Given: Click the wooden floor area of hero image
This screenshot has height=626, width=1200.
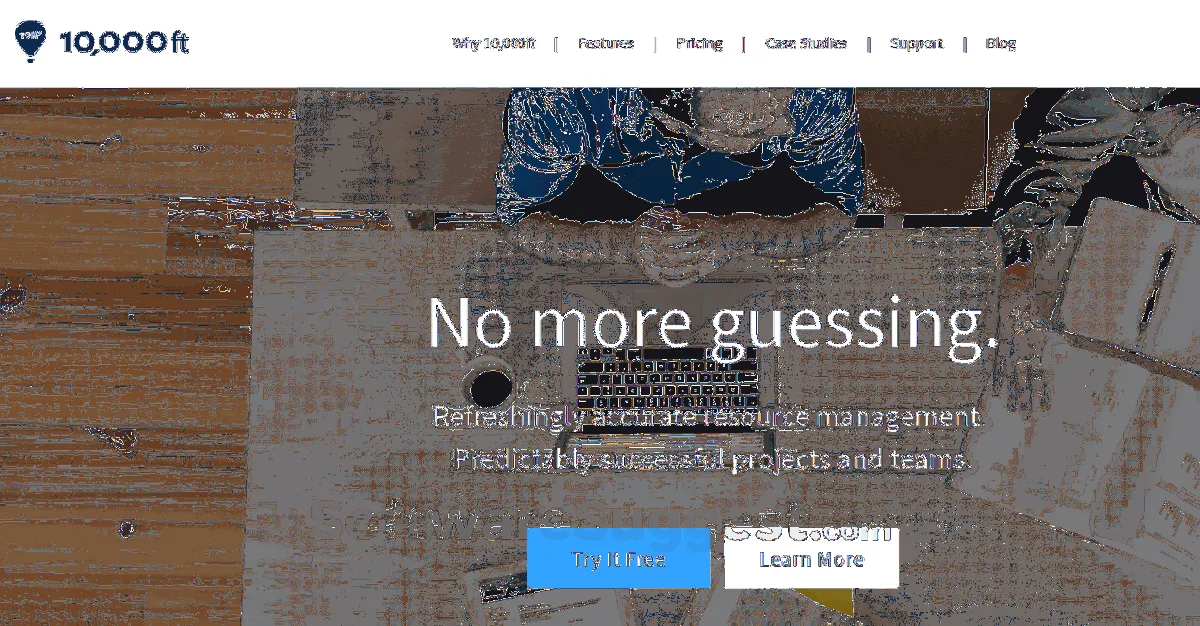Looking at the screenshot, I should pos(120,350).
